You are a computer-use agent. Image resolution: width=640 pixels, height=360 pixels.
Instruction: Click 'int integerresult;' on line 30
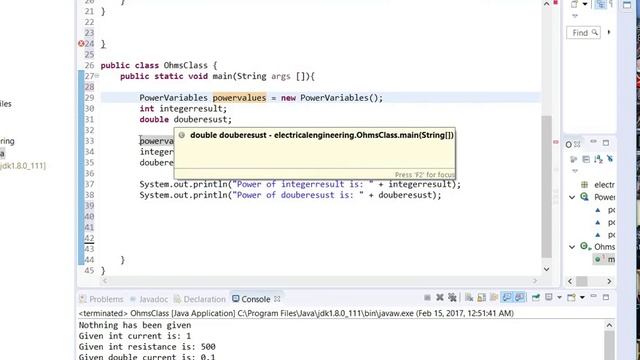pyautogui.click(x=183, y=109)
